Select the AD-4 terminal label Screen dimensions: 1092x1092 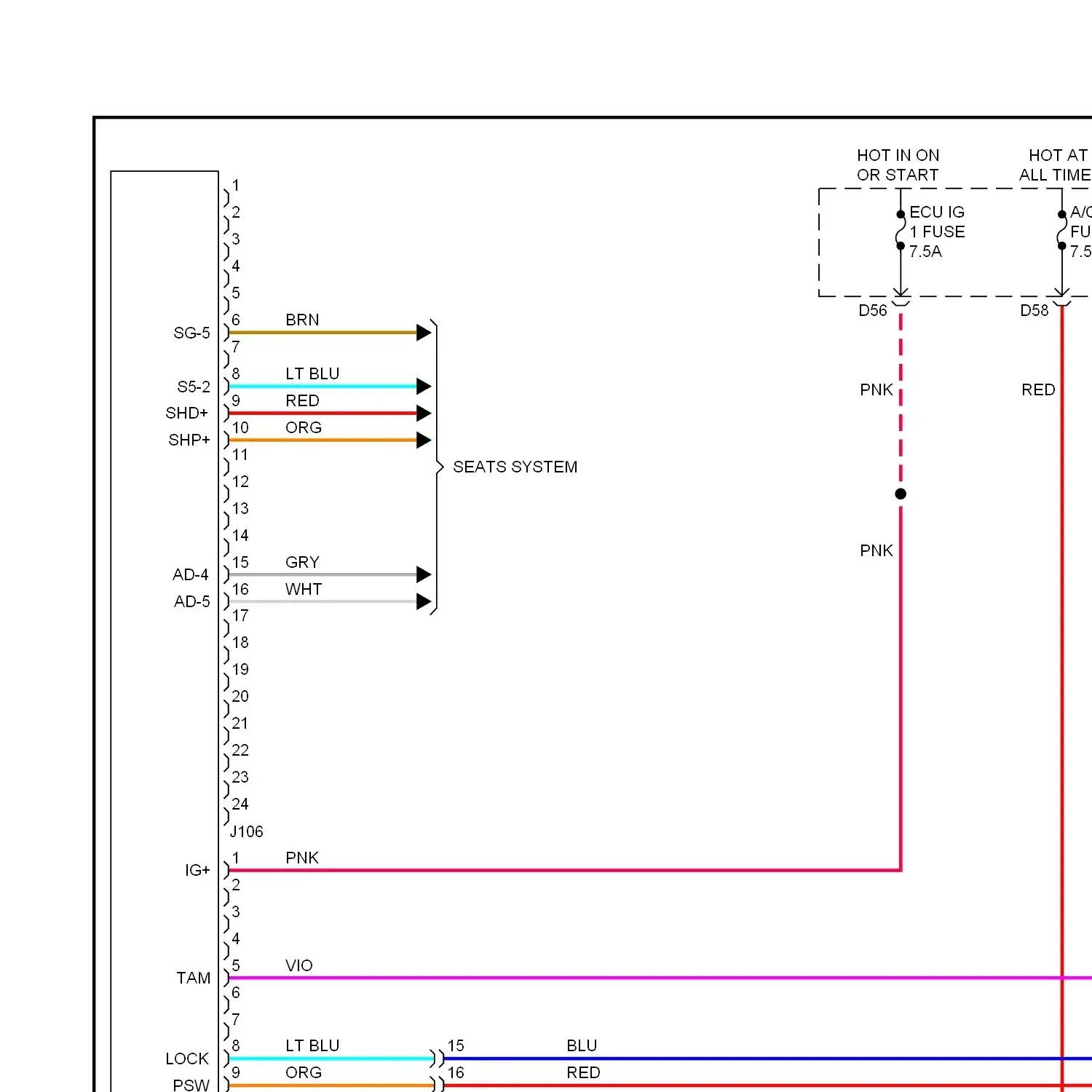190,574
